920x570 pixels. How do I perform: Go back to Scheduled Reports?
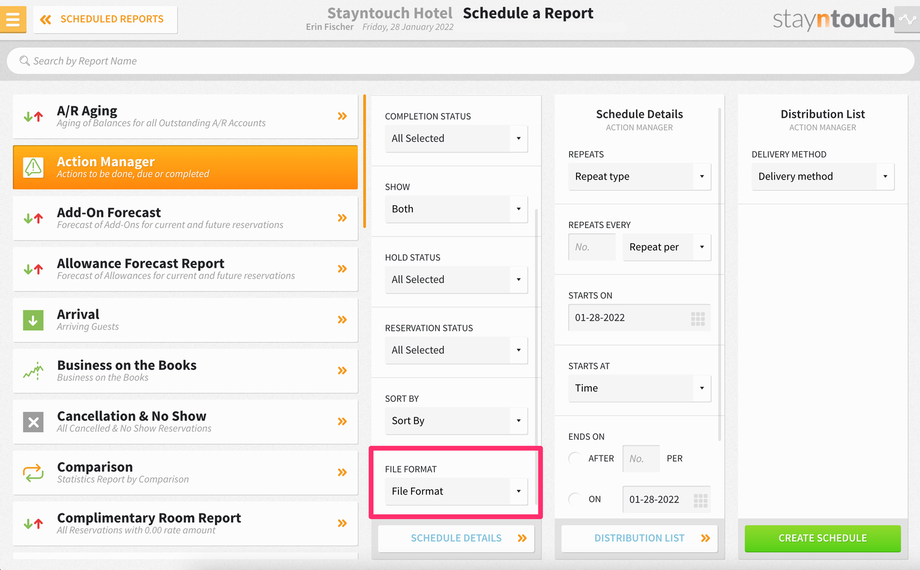106,19
